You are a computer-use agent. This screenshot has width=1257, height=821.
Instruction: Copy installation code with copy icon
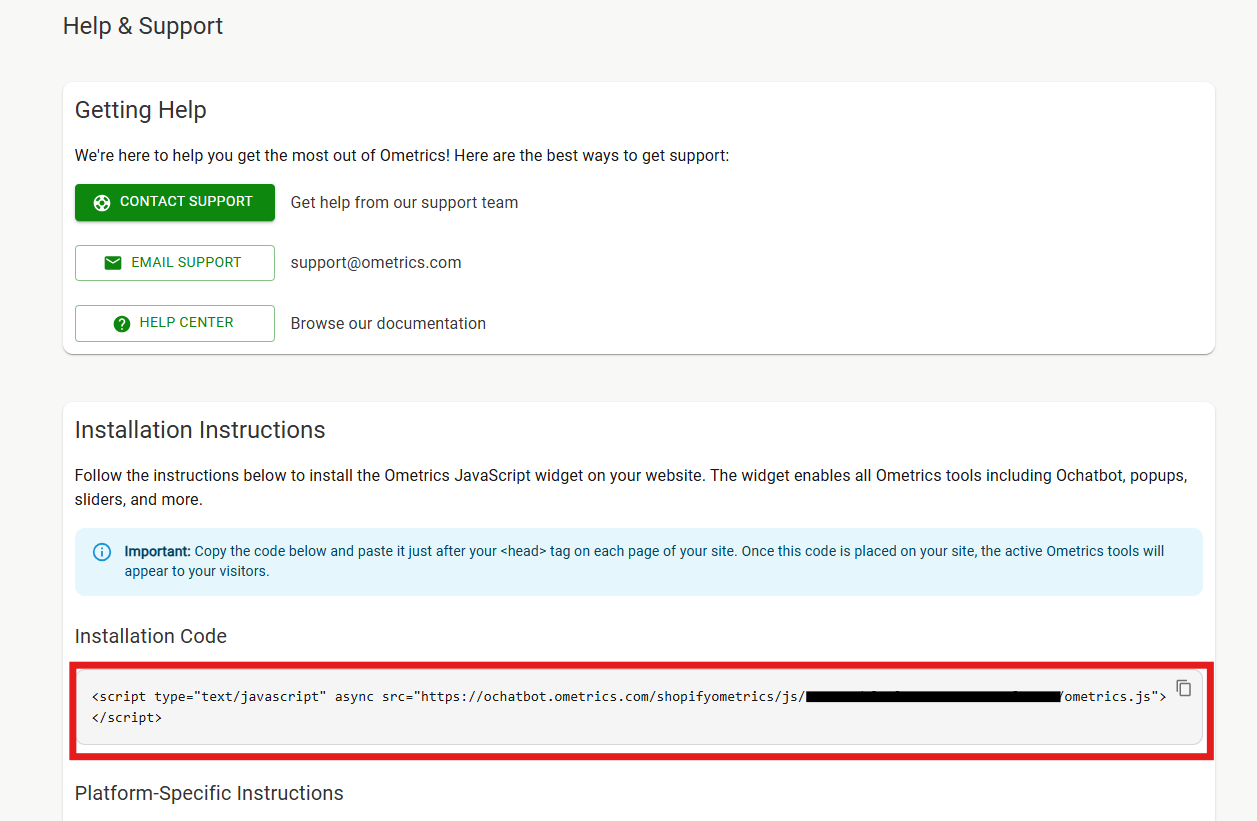pos(1184,688)
